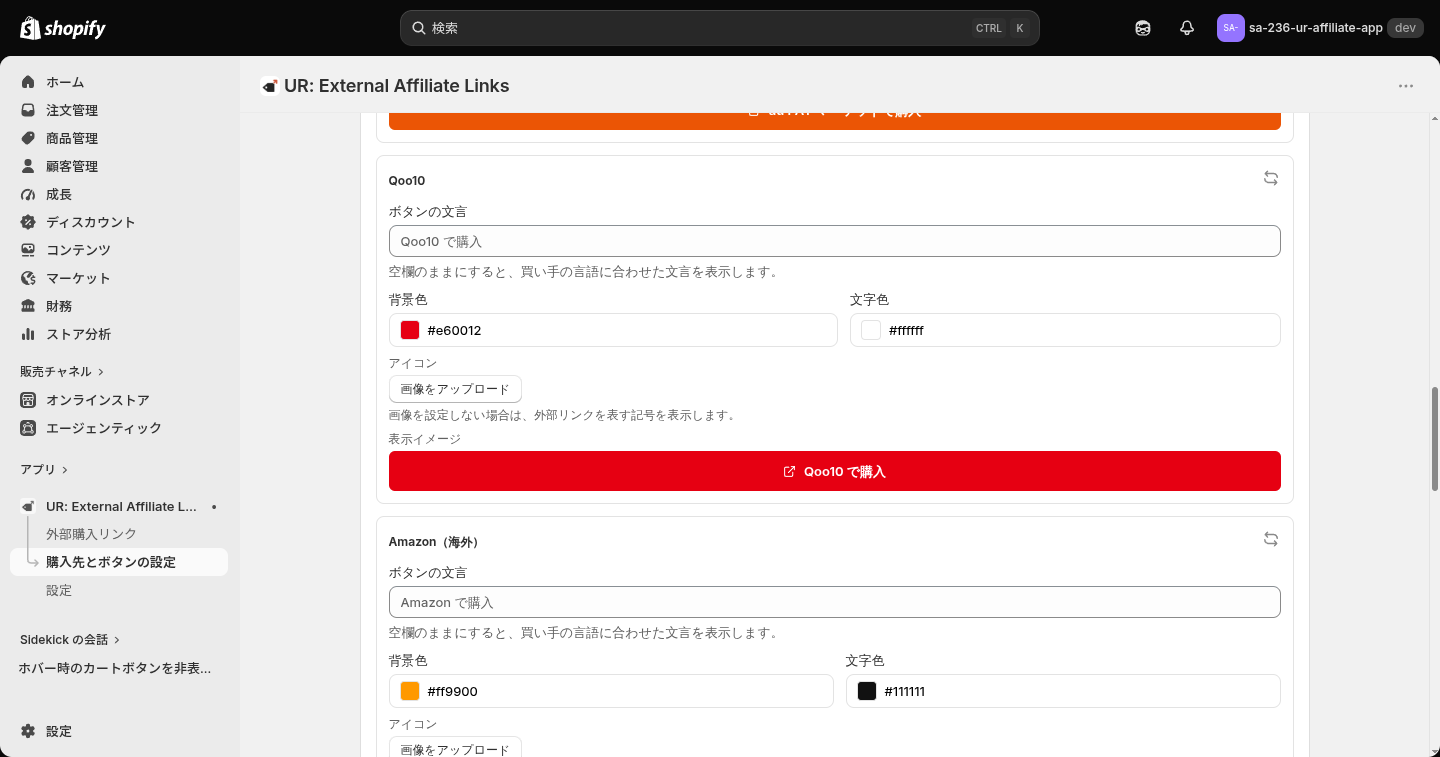Click the SA- account avatar
The image size is (1440, 757).
(1230, 28)
